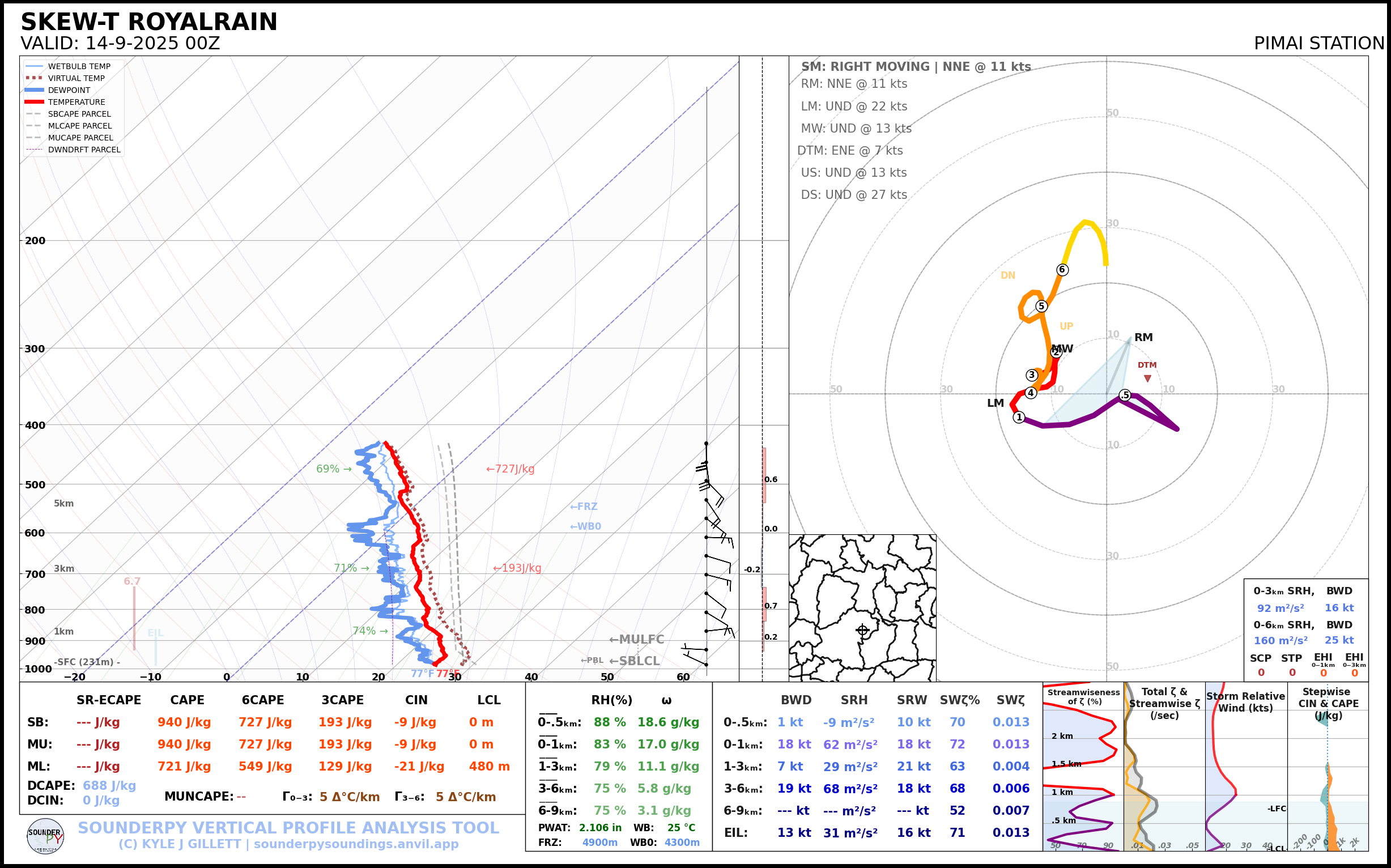The width and height of the screenshot is (1391, 868).
Task: Click the Storm Relative Wind panel title
Action: [x=1245, y=702]
